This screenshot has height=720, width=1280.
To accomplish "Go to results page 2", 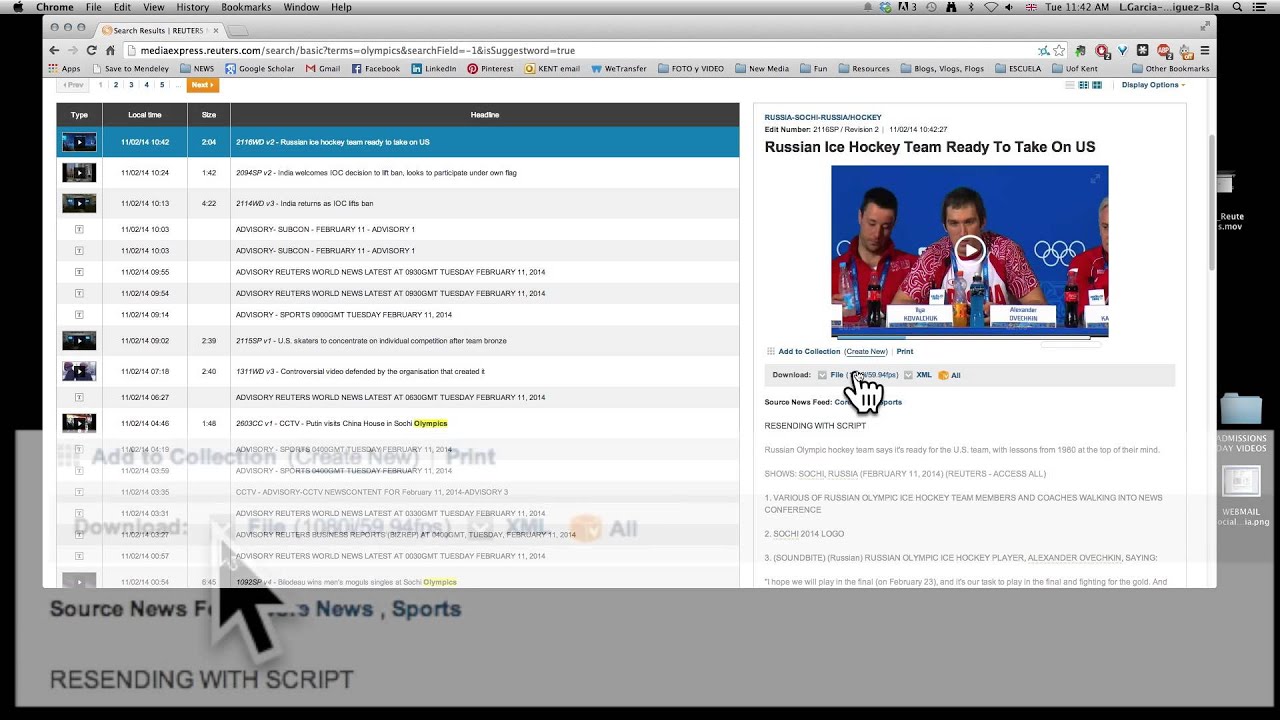I will point(116,85).
